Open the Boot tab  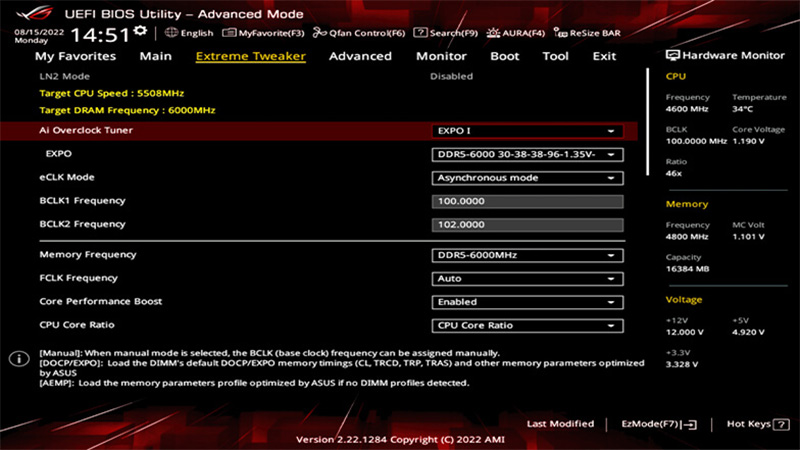[x=505, y=56]
